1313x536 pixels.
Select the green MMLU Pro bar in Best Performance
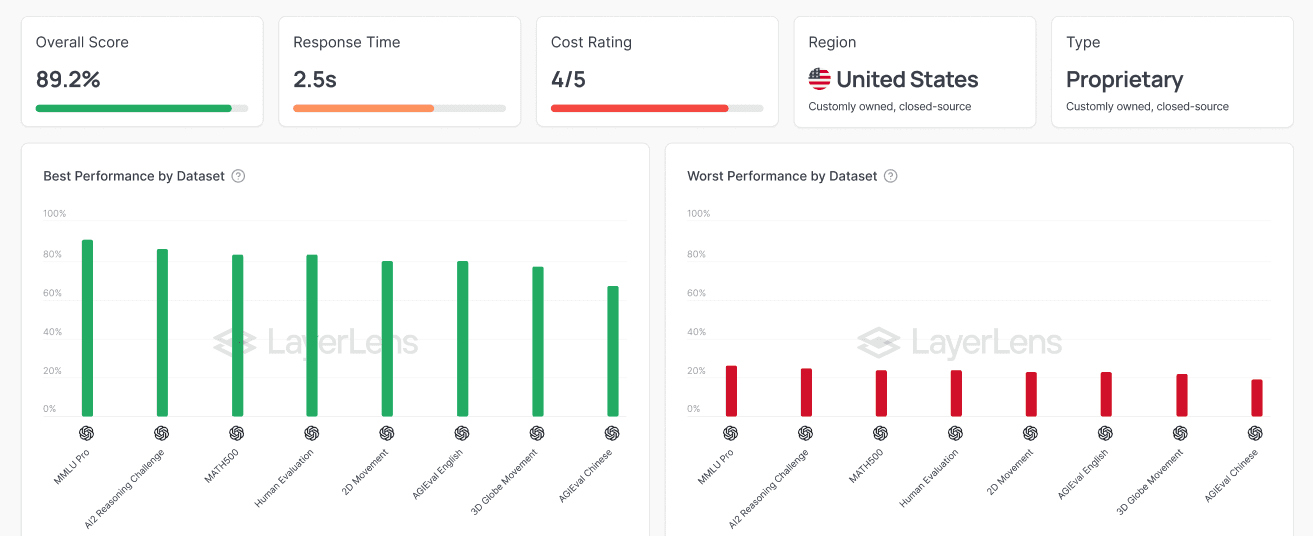click(87, 328)
